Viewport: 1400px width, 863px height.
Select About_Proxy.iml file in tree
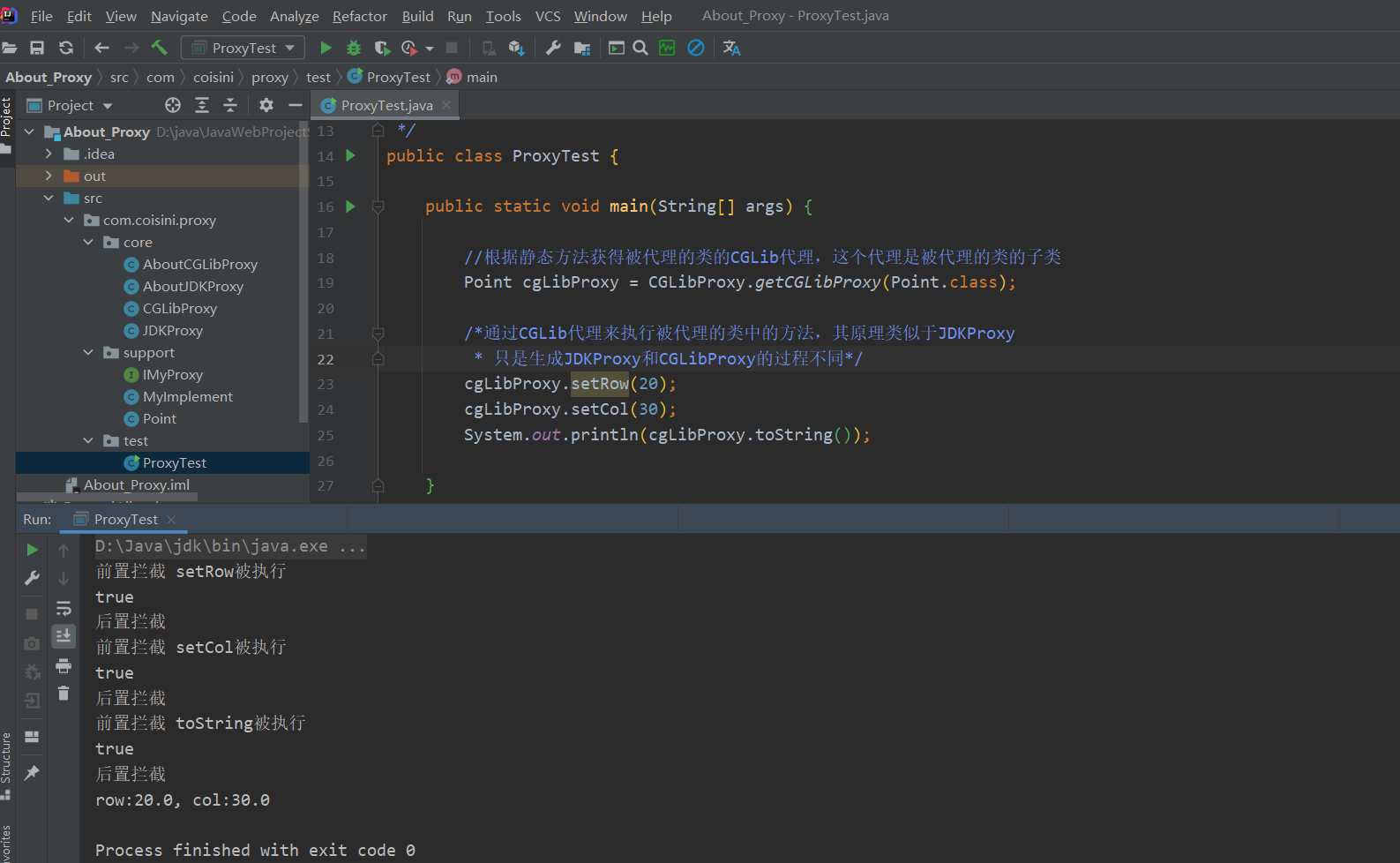pyautogui.click(x=137, y=484)
